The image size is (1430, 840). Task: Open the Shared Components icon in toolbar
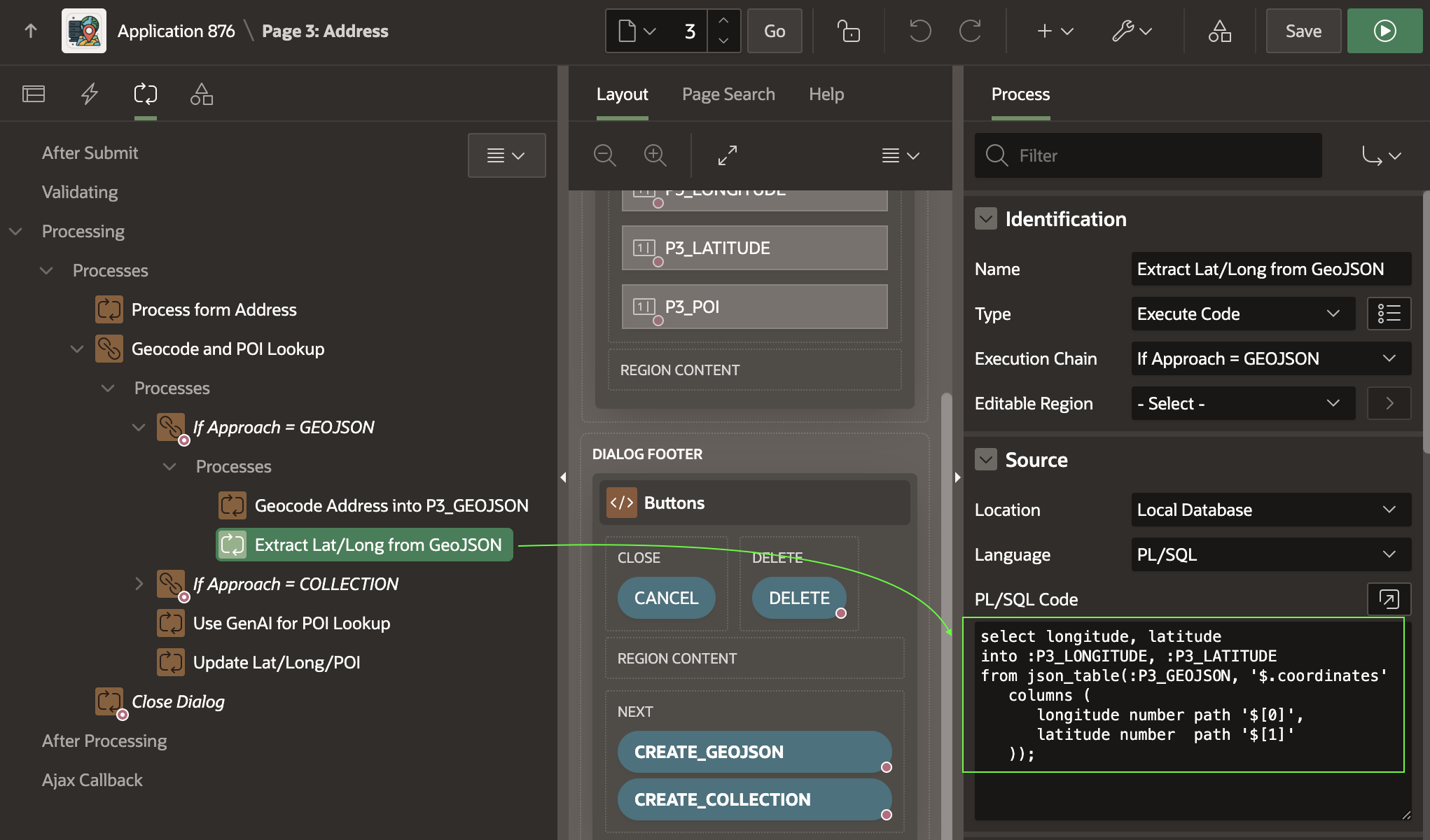(x=1219, y=31)
